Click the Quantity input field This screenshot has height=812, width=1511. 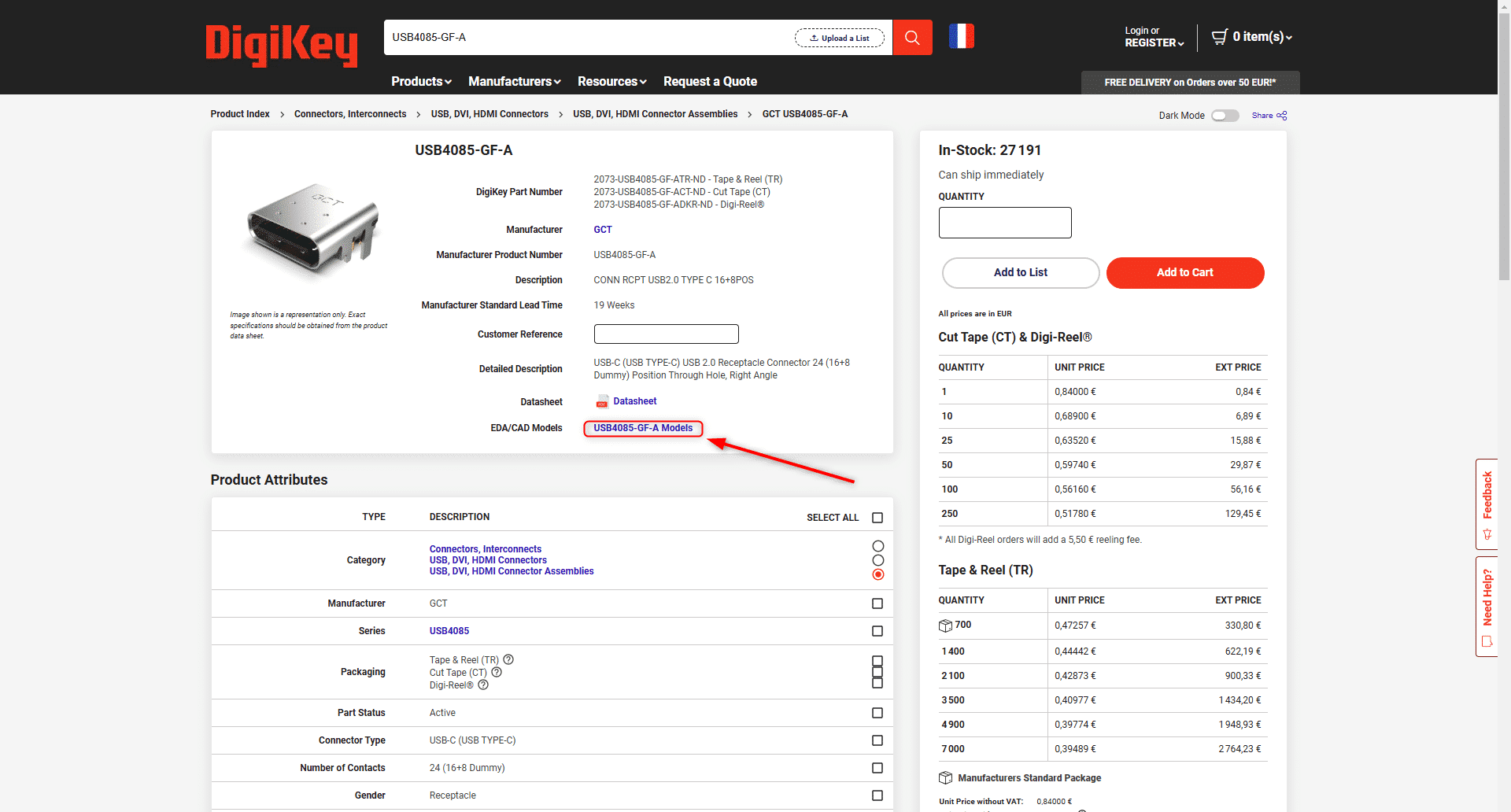click(x=1004, y=223)
